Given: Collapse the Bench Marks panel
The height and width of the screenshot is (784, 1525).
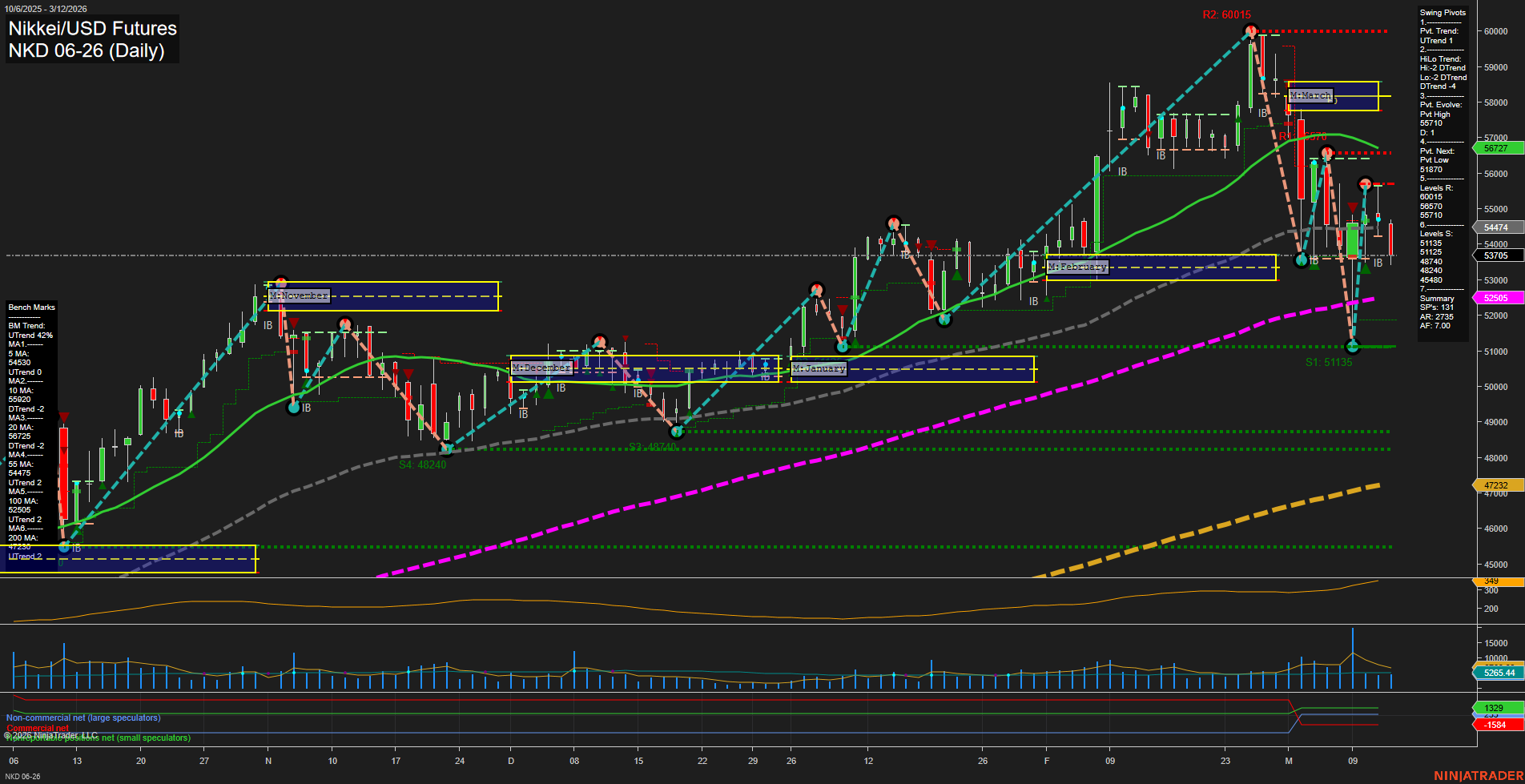Looking at the screenshot, I should [x=30, y=307].
